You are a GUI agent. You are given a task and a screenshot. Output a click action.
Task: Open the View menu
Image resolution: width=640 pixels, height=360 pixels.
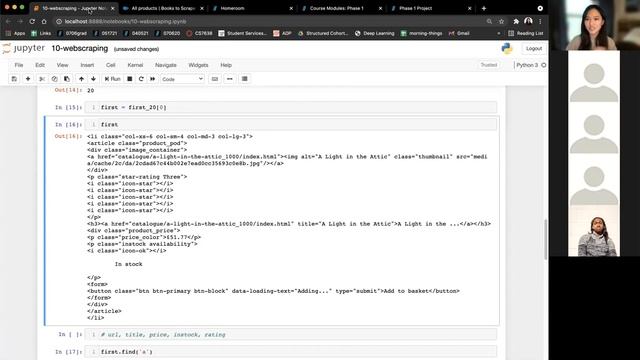62,65
